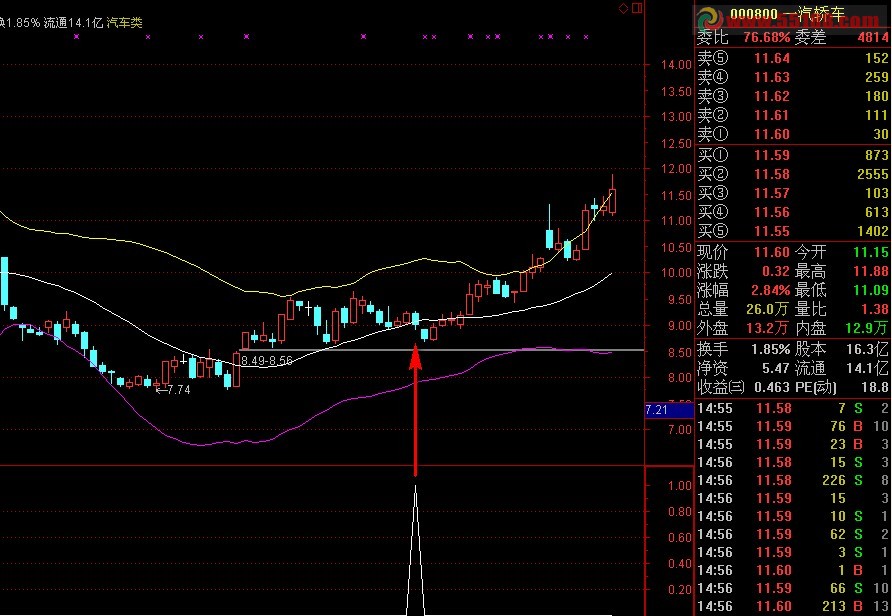The image size is (892, 616).
Task: Click the first magenta x marker above chart
Action: [77, 37]
